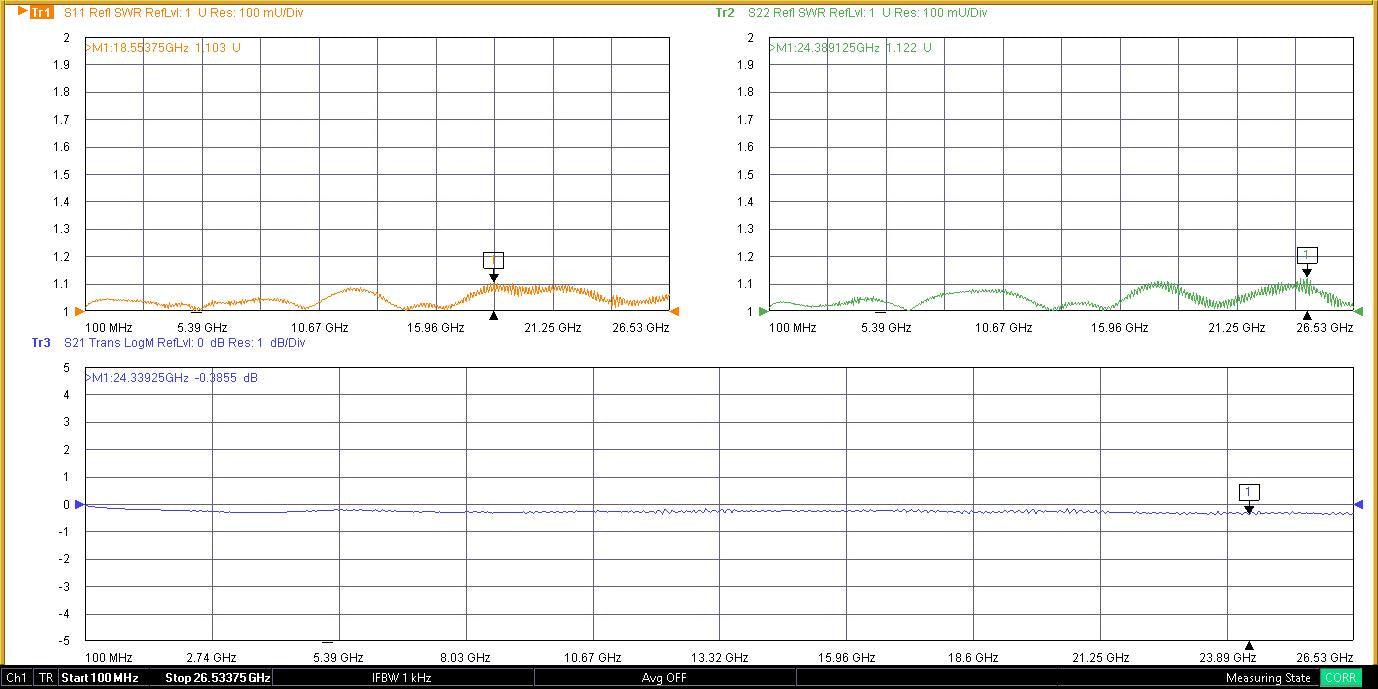Click the 1.5 value on S11 y-axis
The image size is (1378, 689).
click(x=62, y=174)
